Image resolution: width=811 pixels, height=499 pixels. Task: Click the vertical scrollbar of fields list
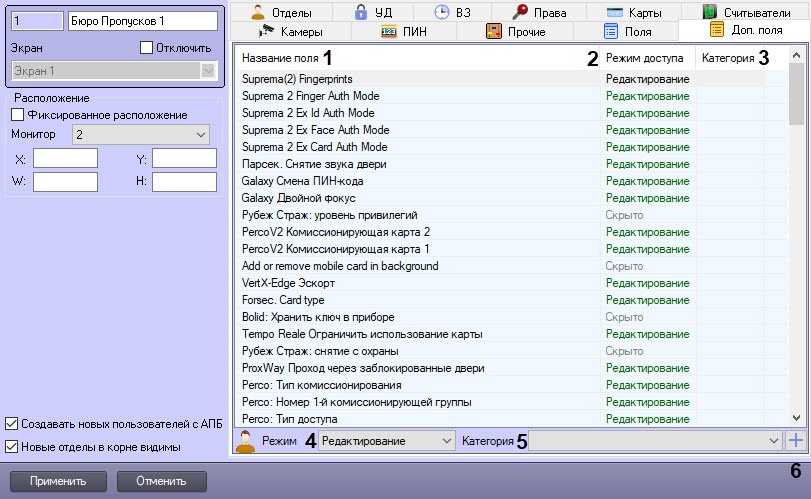tap(796, 250)
